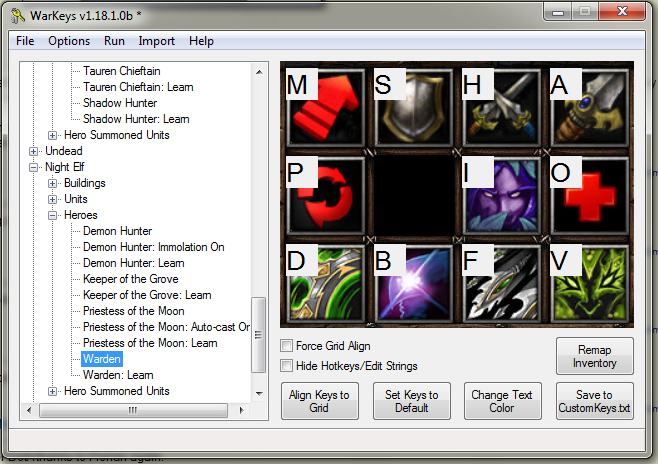Click the tree scroll right arrow
This screenshot has width=658, height=464.
[x=241, y=410]
